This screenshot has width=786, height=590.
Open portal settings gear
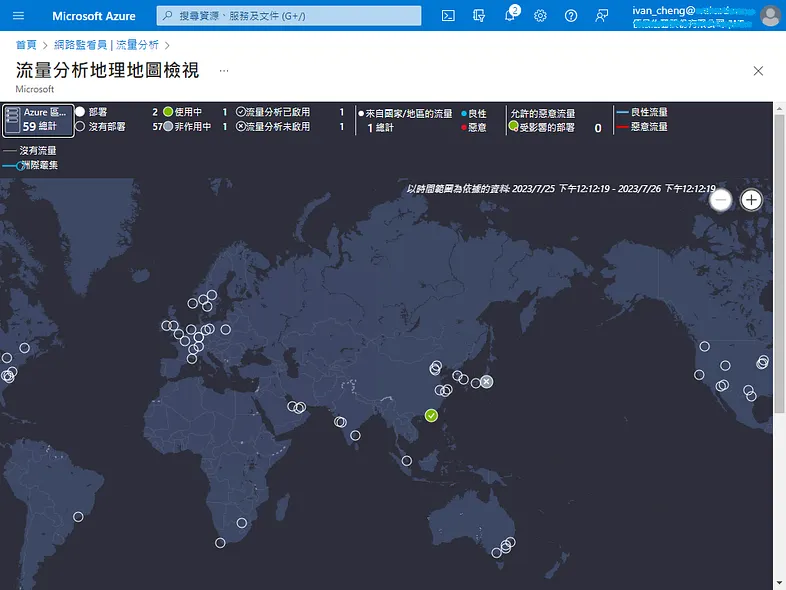pyautogui.click(x=540, y=16)
